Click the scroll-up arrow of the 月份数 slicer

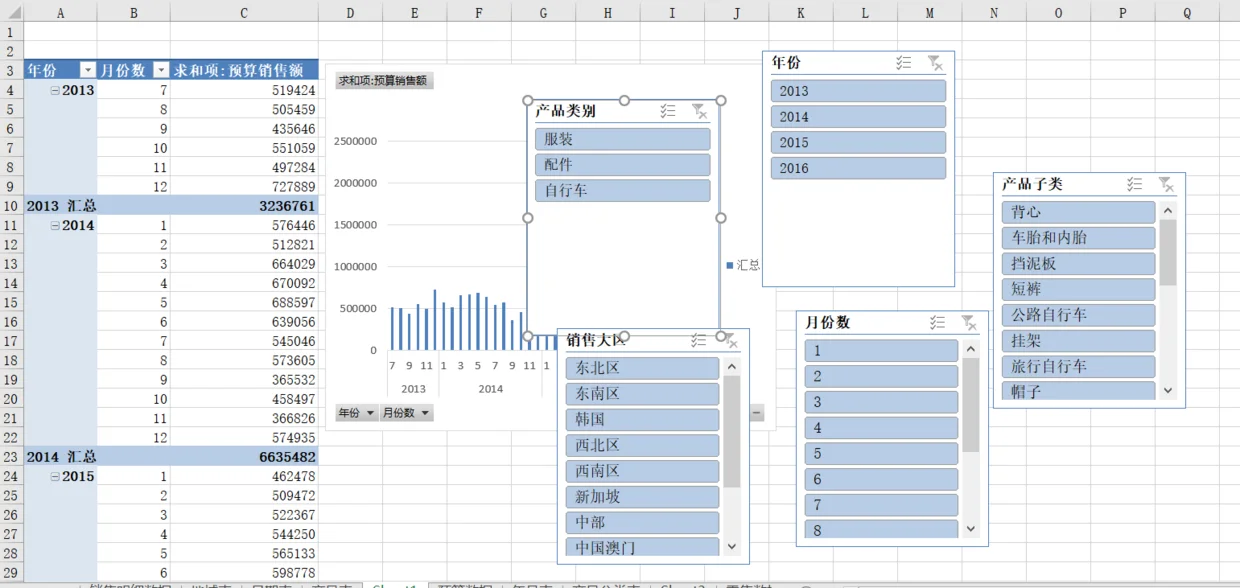click(x=970, y=350)
